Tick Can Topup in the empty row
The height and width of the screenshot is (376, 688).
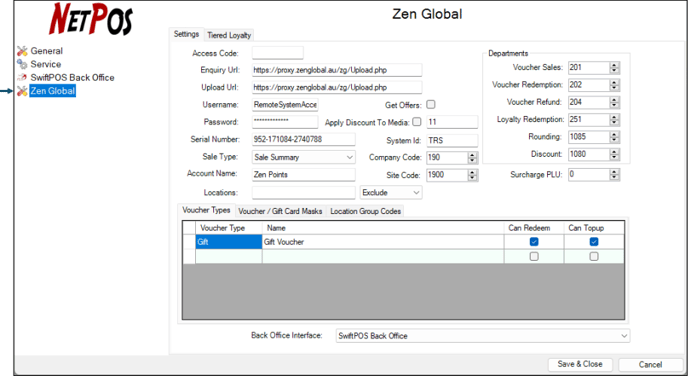(x=594, y=256)
